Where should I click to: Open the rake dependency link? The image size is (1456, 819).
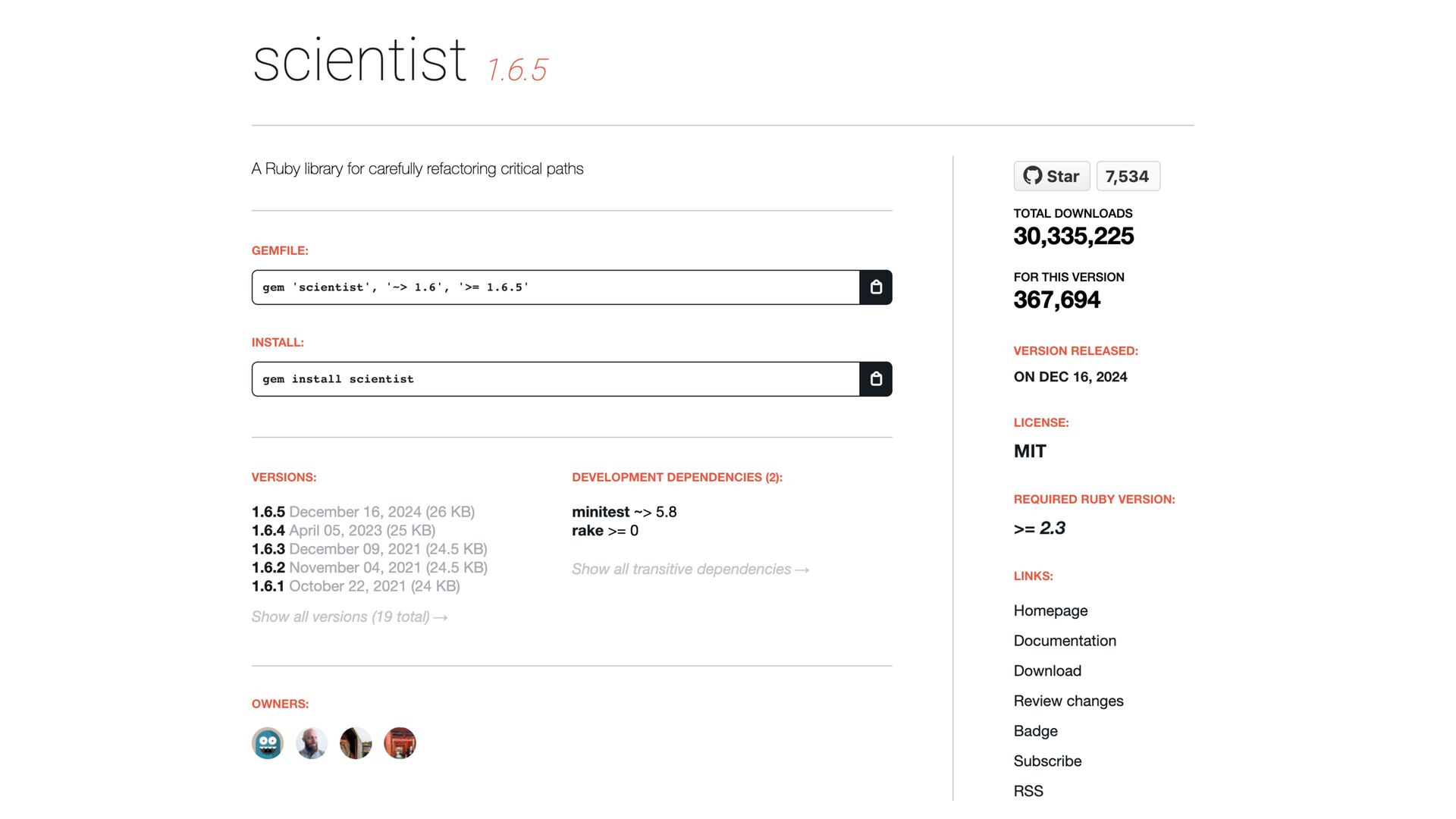(x=588, y=531)
